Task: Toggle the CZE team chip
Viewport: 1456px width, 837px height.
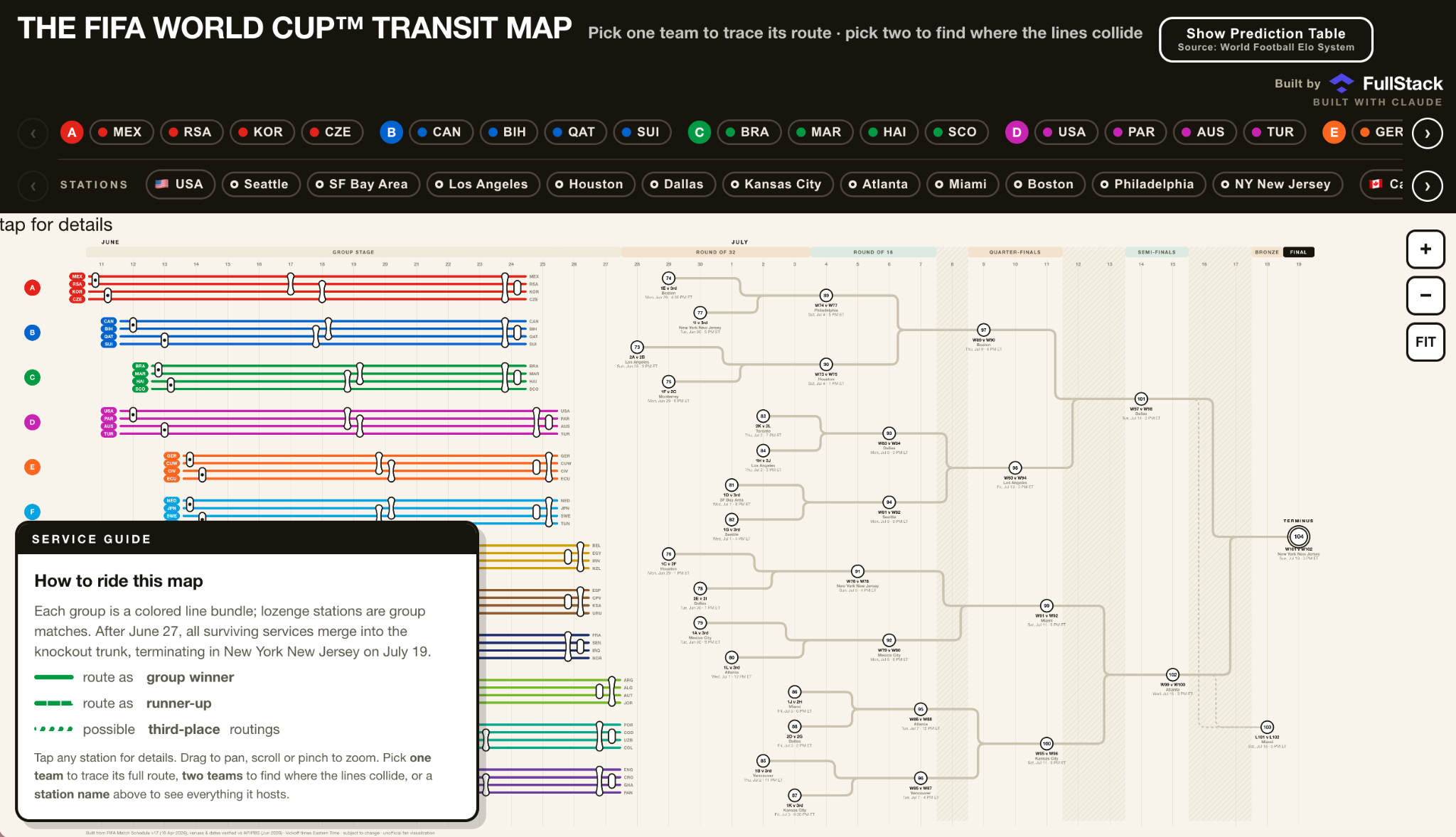Action: (x=332, y=132)
